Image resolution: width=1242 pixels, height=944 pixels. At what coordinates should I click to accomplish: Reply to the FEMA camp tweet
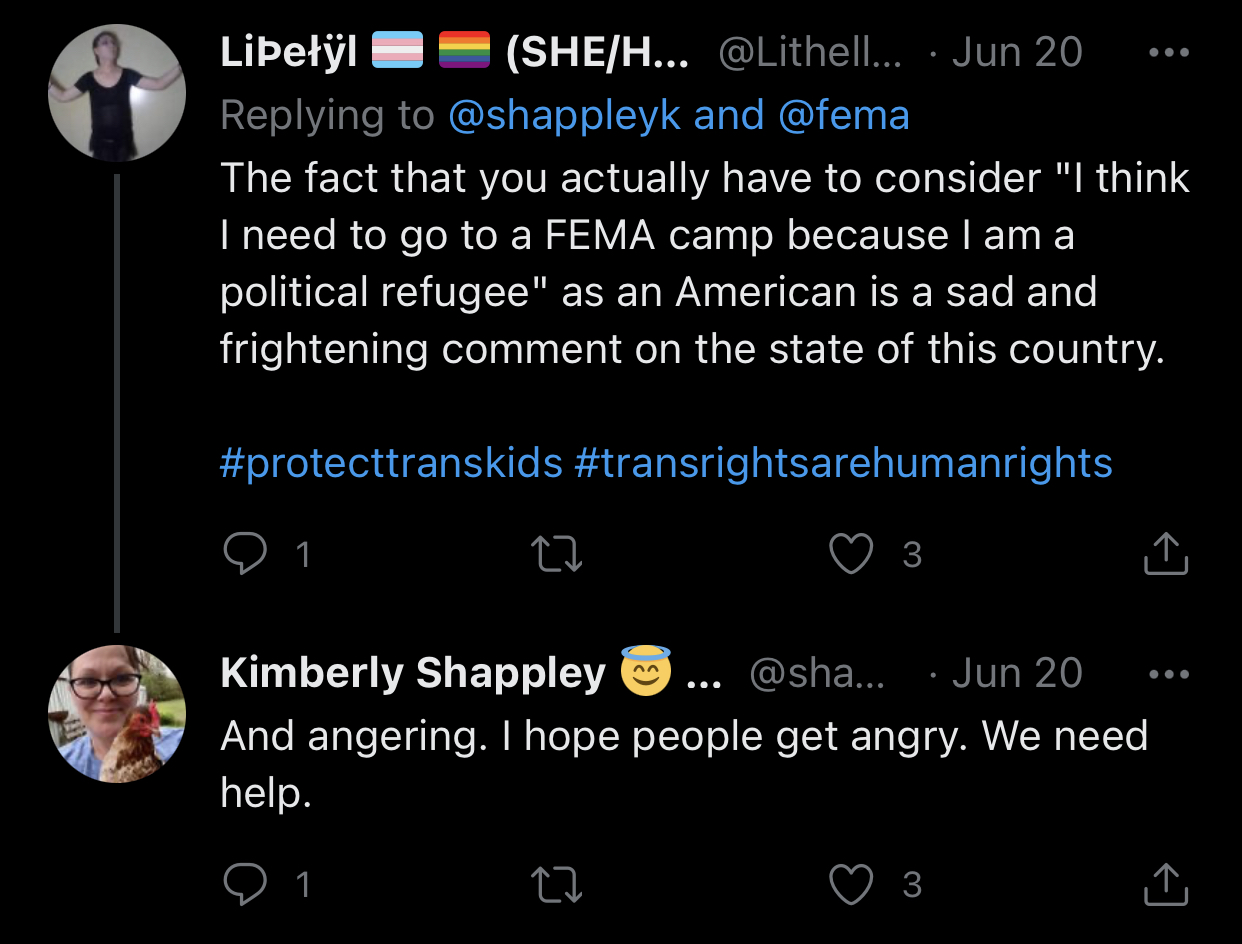(x=243, y=553)
